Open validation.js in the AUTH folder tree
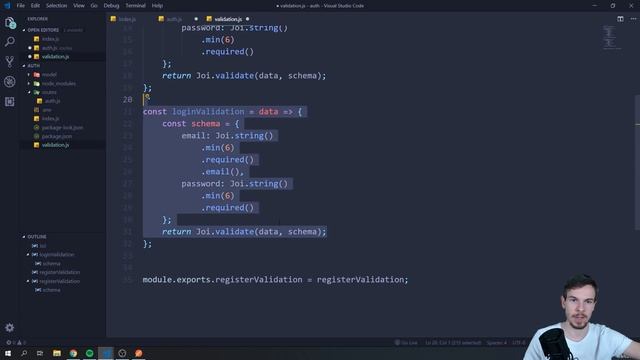640x360 pixels. [55, 145]
